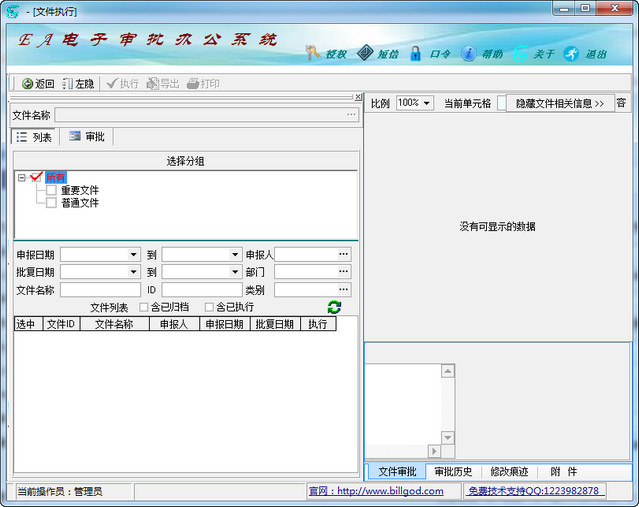Open 短信 messaging icon
Screen dimensions: 639x507
click(365, 53)
